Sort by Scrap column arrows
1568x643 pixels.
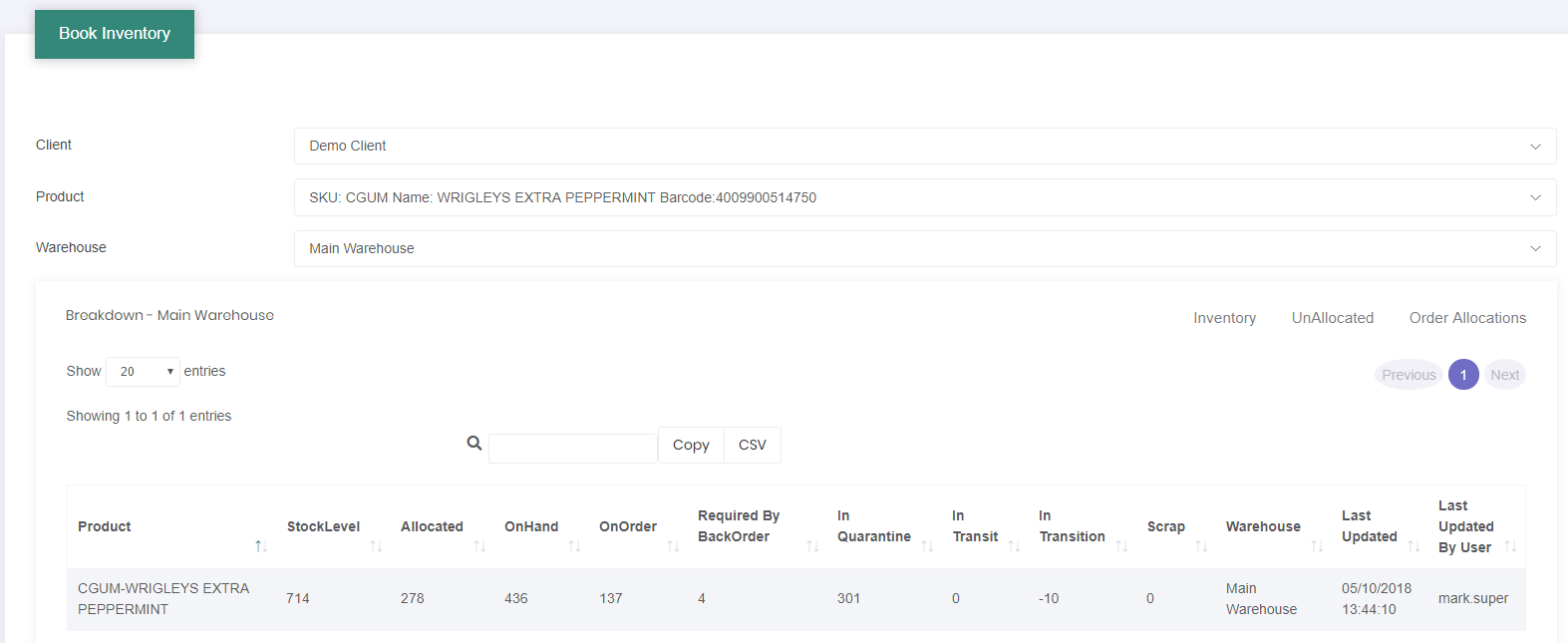click(1201, 546)
